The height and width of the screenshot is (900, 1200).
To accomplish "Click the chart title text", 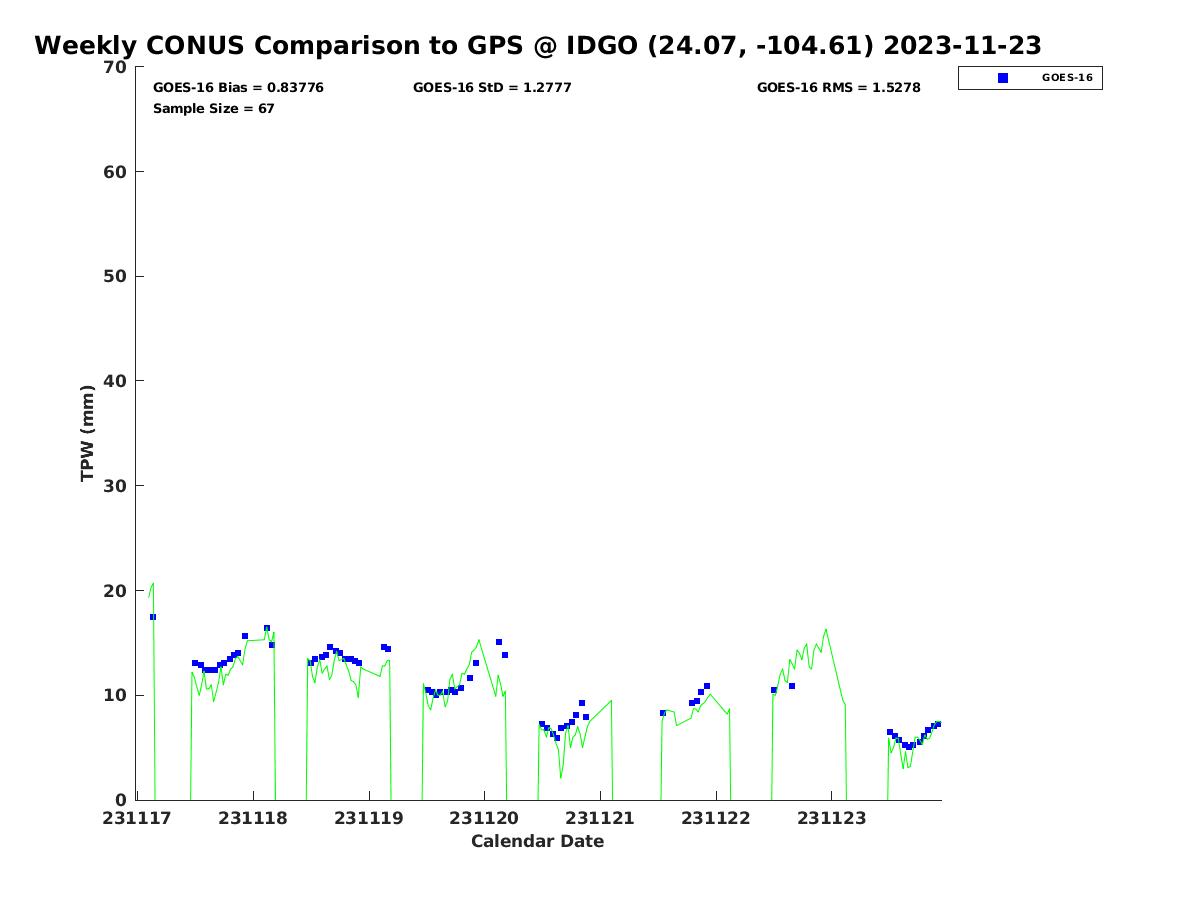I will [x=538, y=46].
